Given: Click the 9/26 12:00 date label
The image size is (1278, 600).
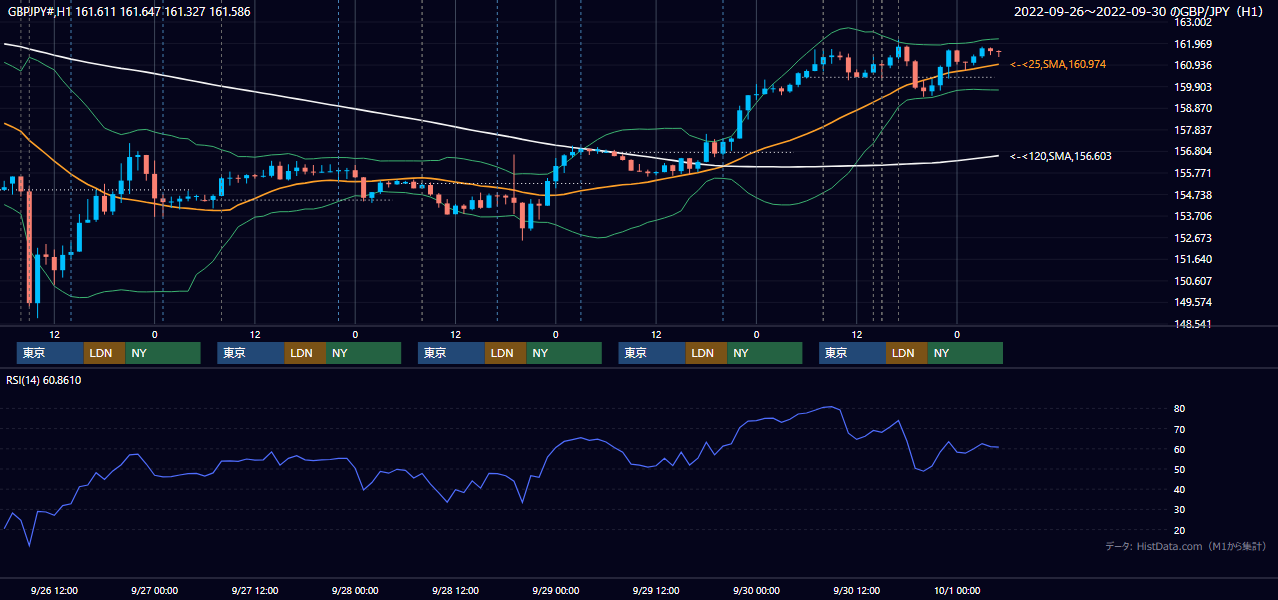Looking at the screenshot, I should pyautogui.click(x=55, y=591).
